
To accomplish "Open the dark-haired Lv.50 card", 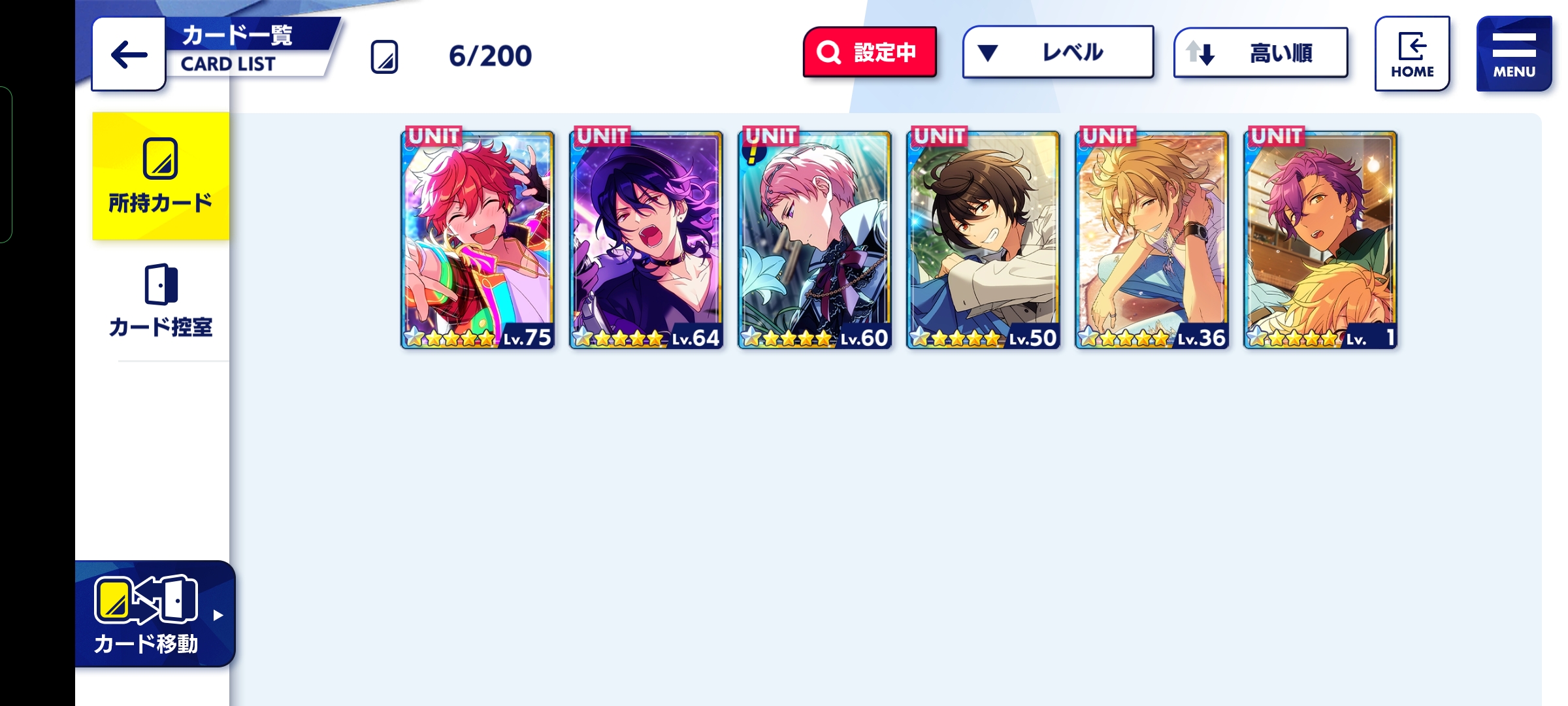I will click(983, 239).
